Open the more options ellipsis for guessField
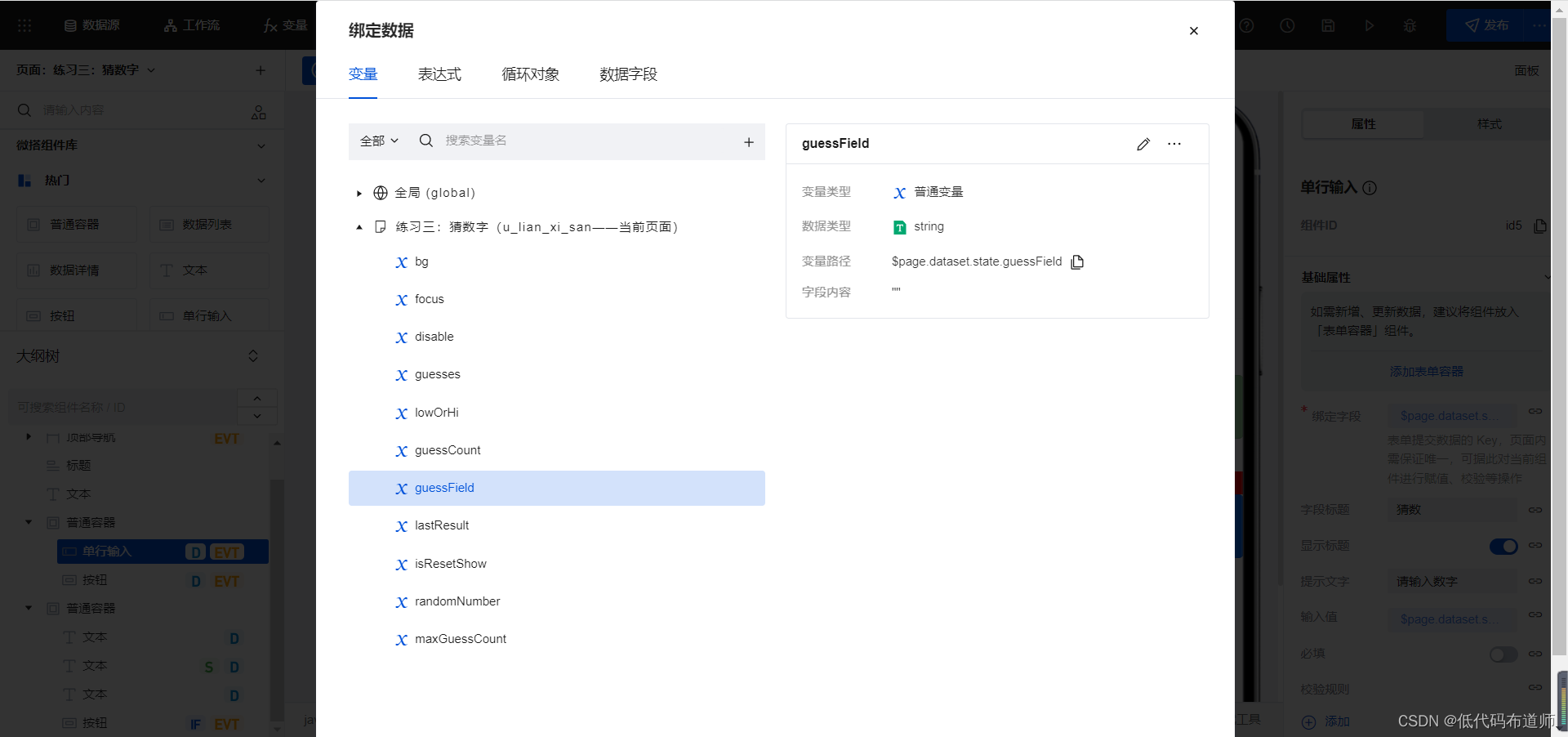Screen dimensions: 1568x737 pyautogui.click(x=1174, y=144)
